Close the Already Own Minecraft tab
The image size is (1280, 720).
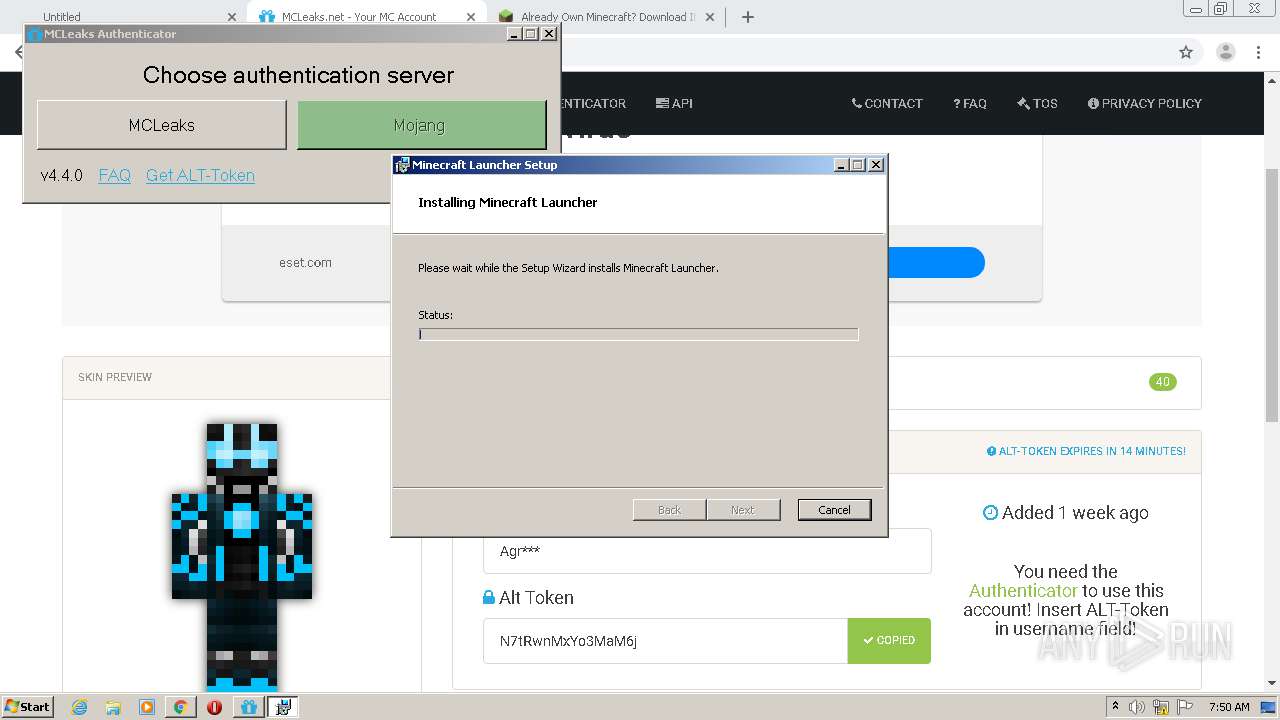pyautogui.click(x=711, y=17)
